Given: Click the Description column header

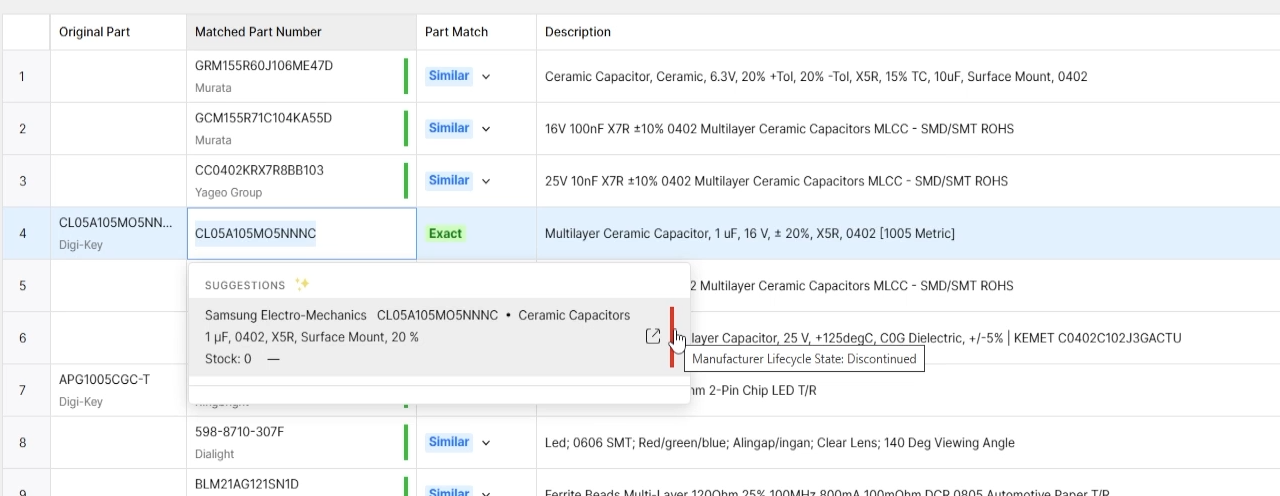Looking at the screenshot, I should click(x=908, y=32).
